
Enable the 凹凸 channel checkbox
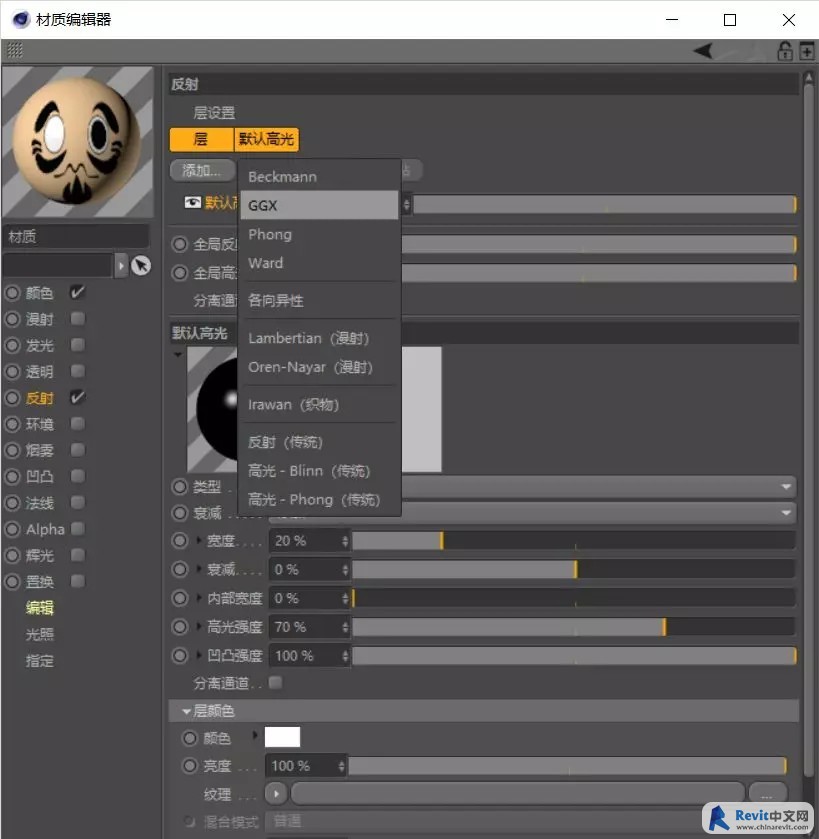78,476
